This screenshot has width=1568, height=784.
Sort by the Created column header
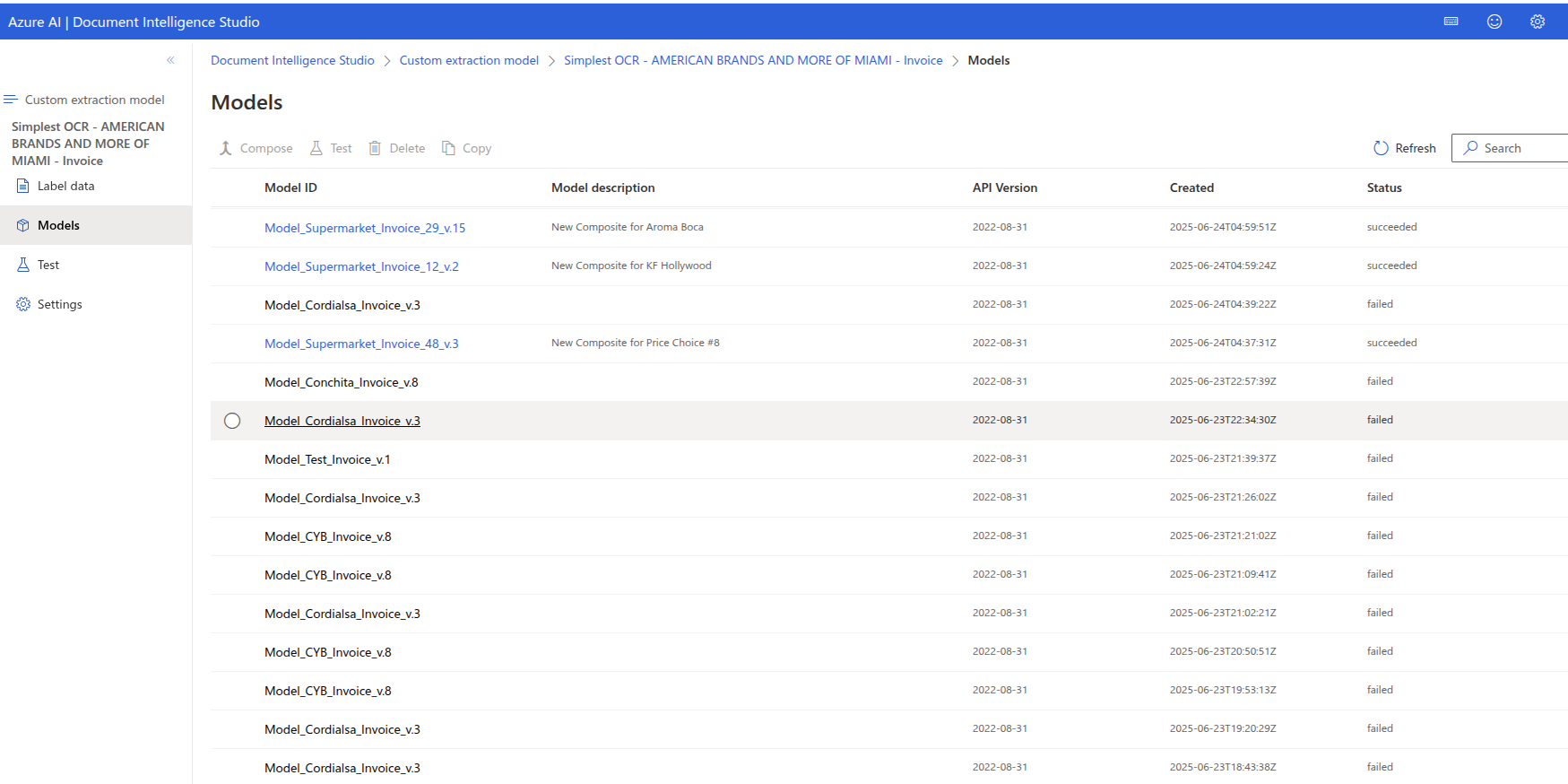[x=1191, y=187]
